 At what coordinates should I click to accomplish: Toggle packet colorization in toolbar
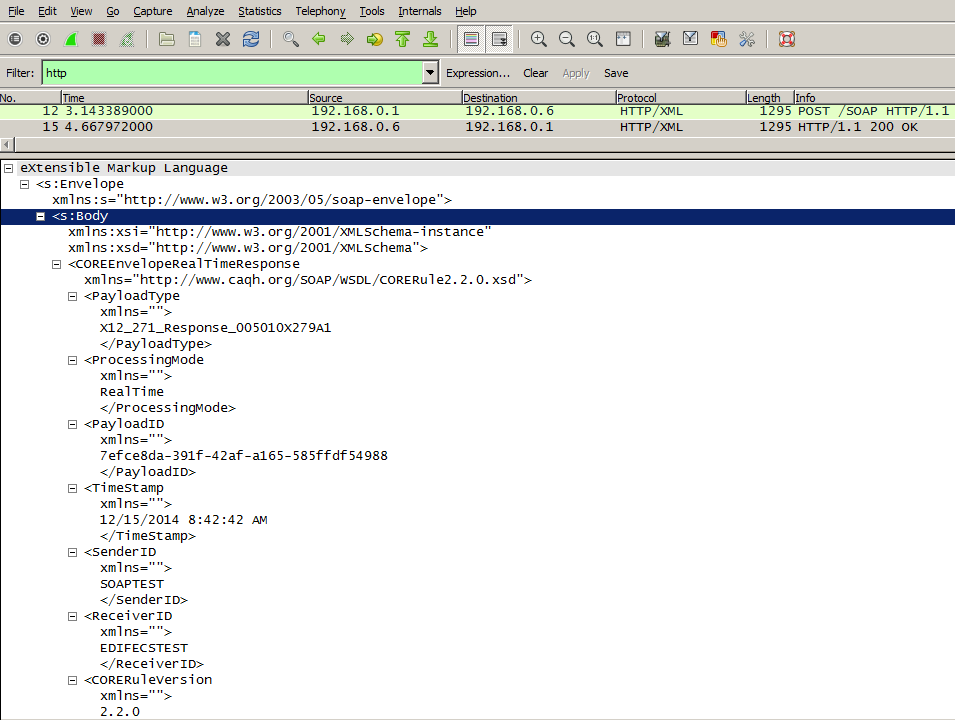471,39
